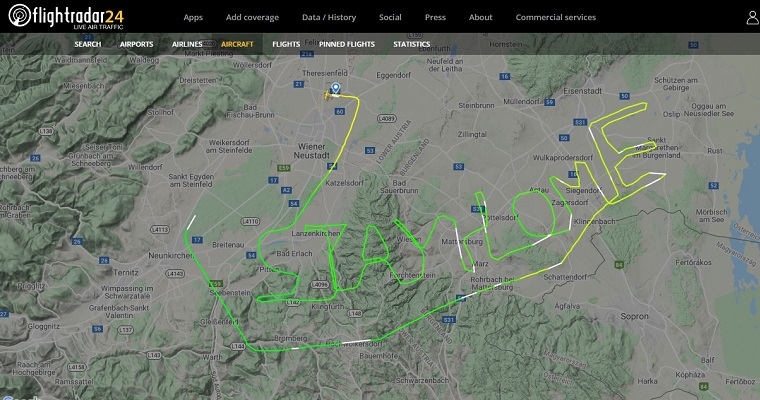Viewport: 760px width, 400px height.
Task: Click the Katzelsdorf map label
Action: pyautogui.click(x=344, y=183)
